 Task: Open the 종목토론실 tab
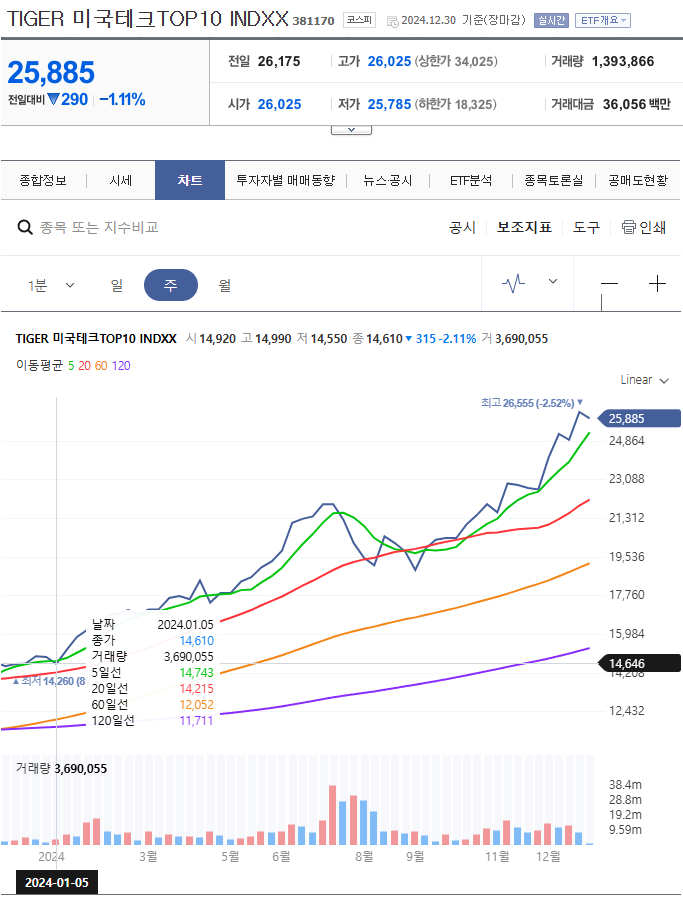click(x=554, y=181)
